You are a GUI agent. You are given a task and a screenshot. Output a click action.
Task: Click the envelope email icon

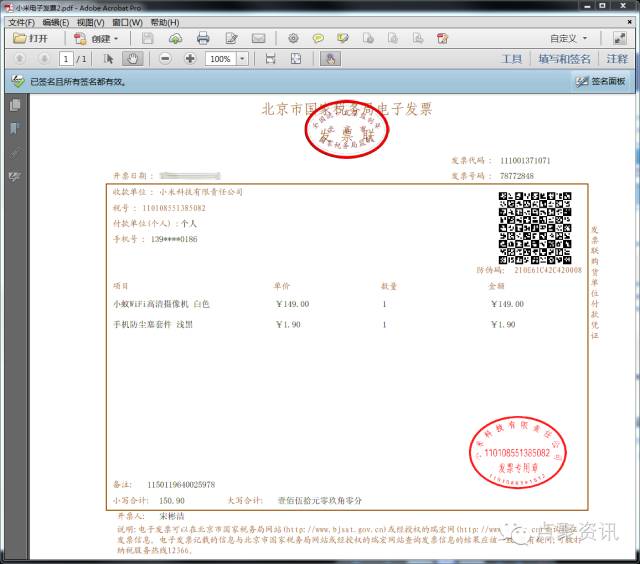tap(258, 38)
